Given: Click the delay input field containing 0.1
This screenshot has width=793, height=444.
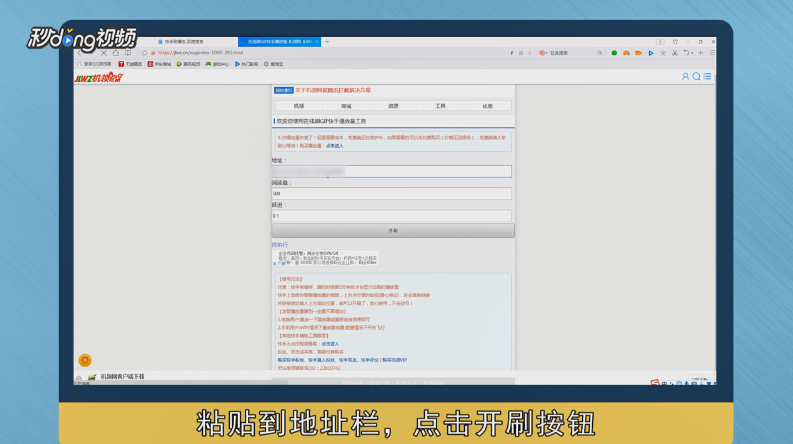Looking at the screenshot, I should [x=391, y=216].
